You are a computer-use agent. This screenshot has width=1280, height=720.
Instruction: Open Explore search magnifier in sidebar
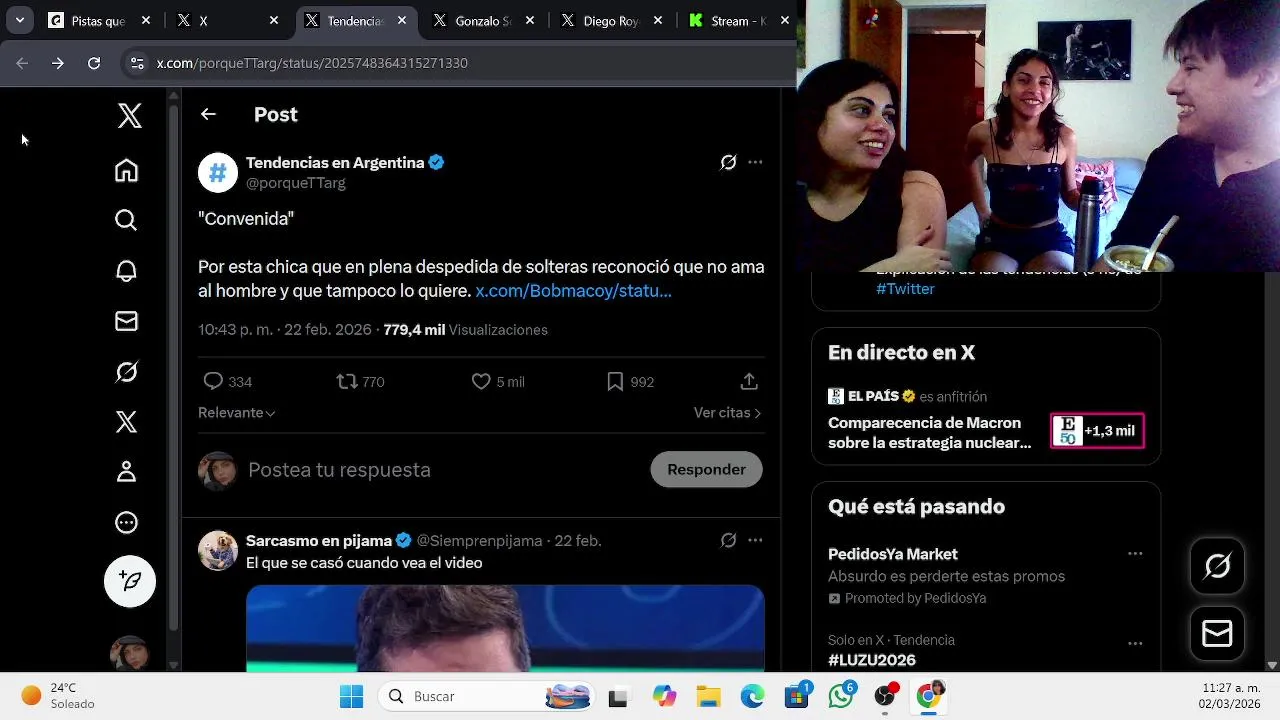[x=126, y=220]
